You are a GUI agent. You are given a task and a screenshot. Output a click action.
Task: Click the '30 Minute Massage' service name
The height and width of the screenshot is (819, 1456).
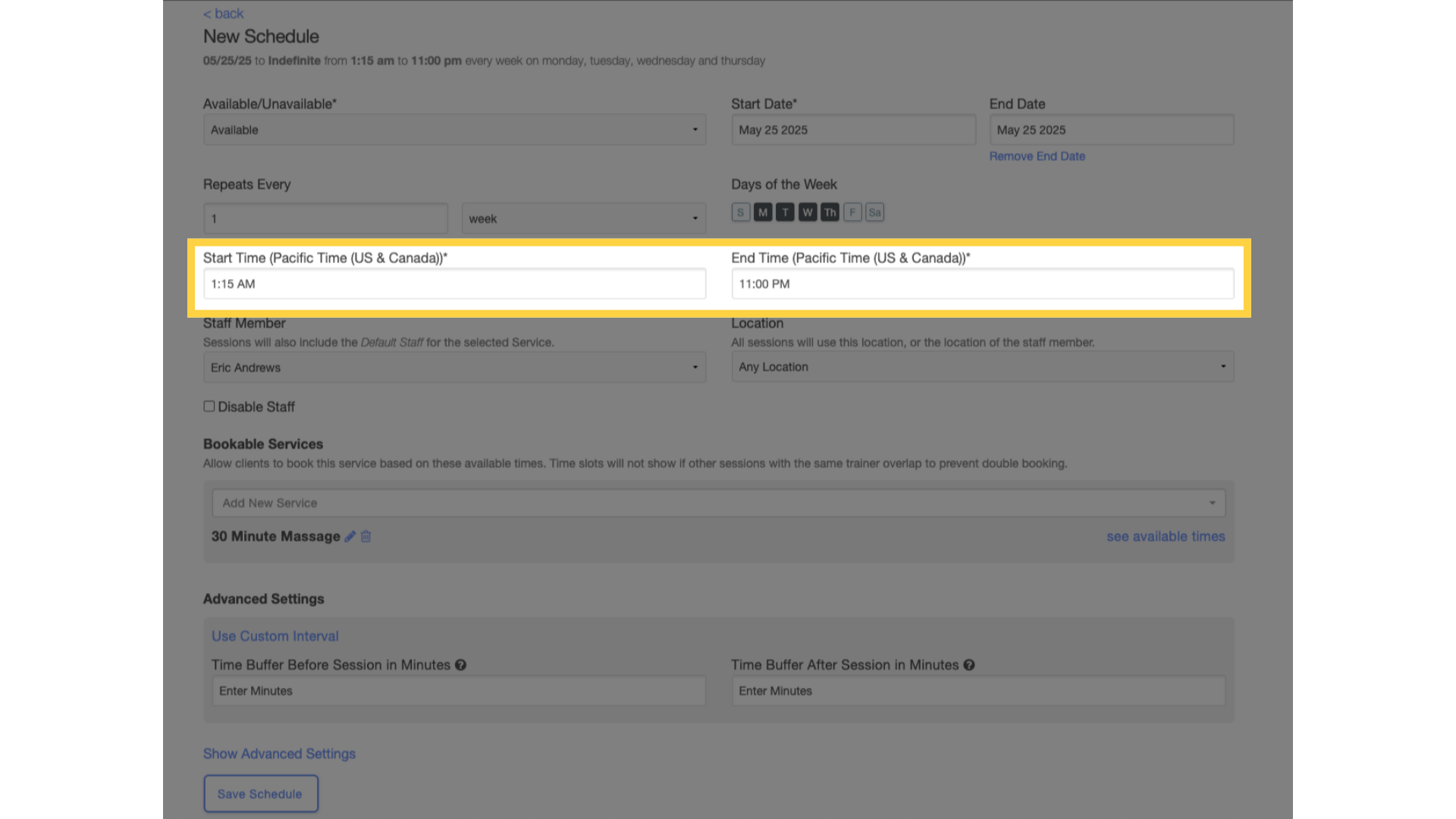[275, 536]
